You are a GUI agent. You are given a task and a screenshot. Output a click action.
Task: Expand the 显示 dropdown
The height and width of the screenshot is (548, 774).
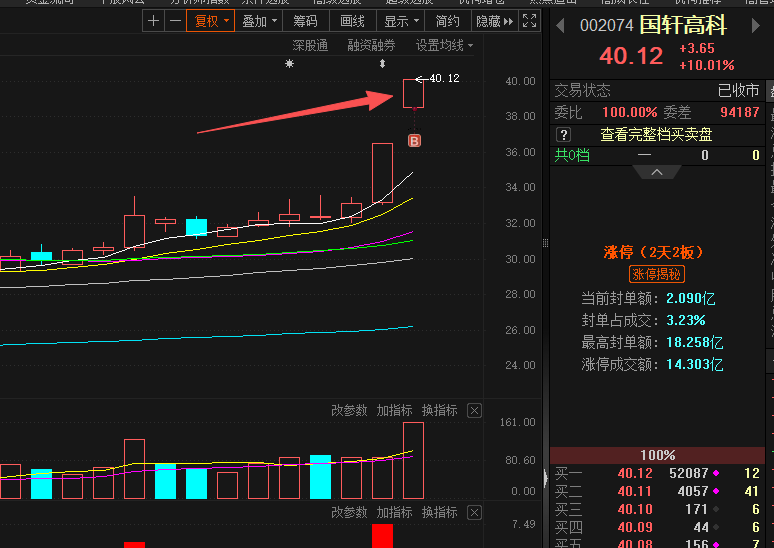point(401,21)
